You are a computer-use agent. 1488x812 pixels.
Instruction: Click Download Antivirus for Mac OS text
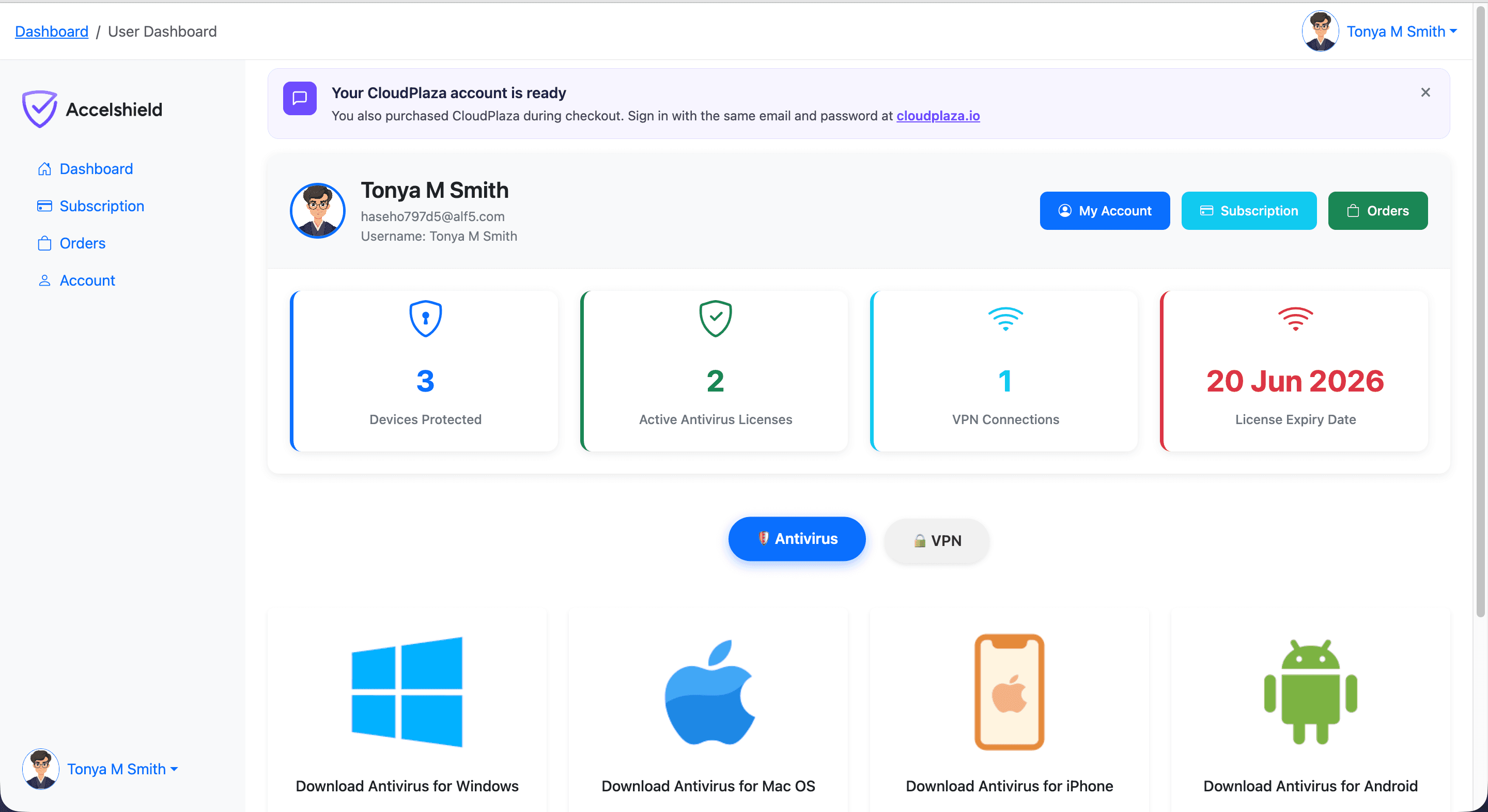[709, 786]
